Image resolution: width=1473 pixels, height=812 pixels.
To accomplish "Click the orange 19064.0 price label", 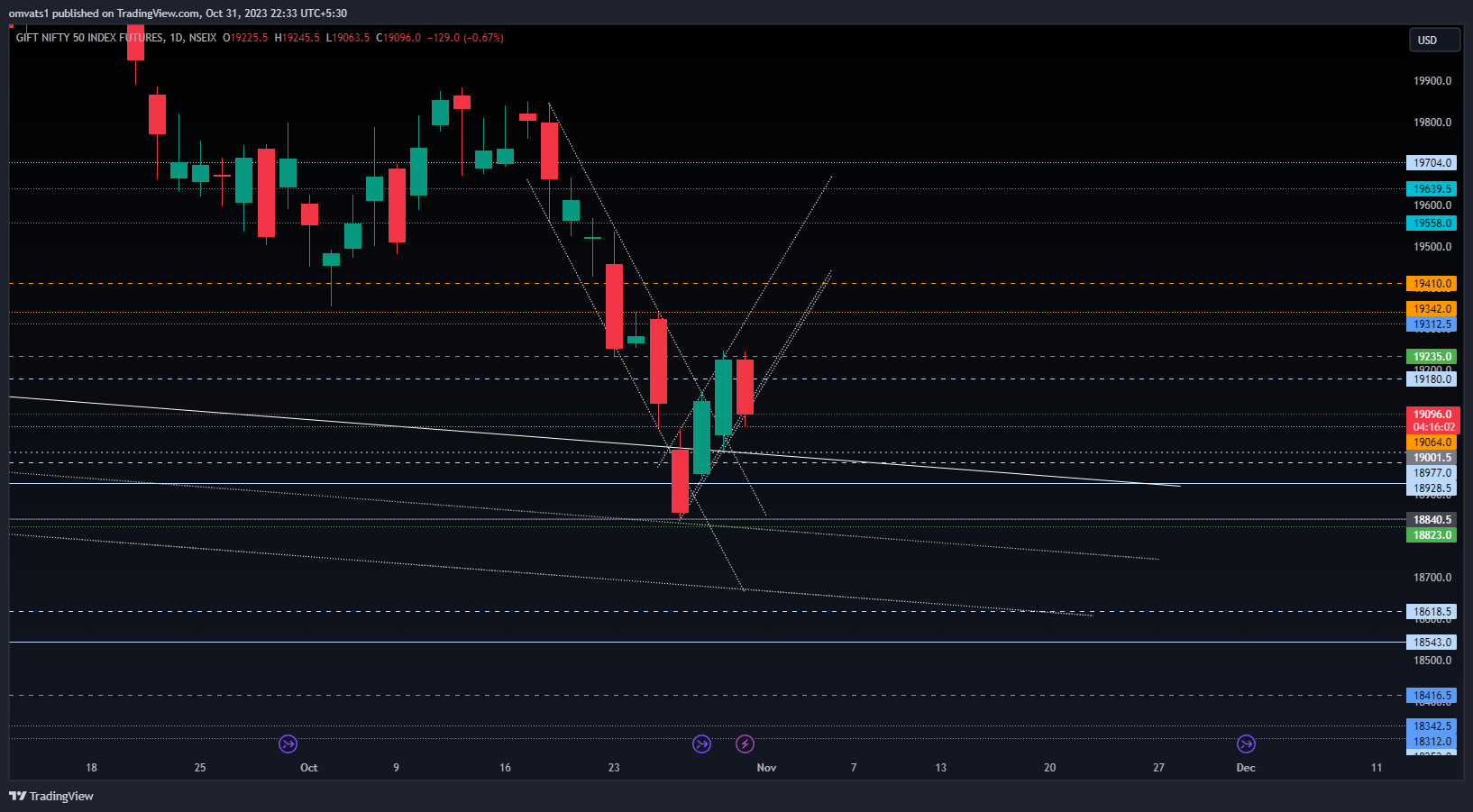I will click(1432, 442).
